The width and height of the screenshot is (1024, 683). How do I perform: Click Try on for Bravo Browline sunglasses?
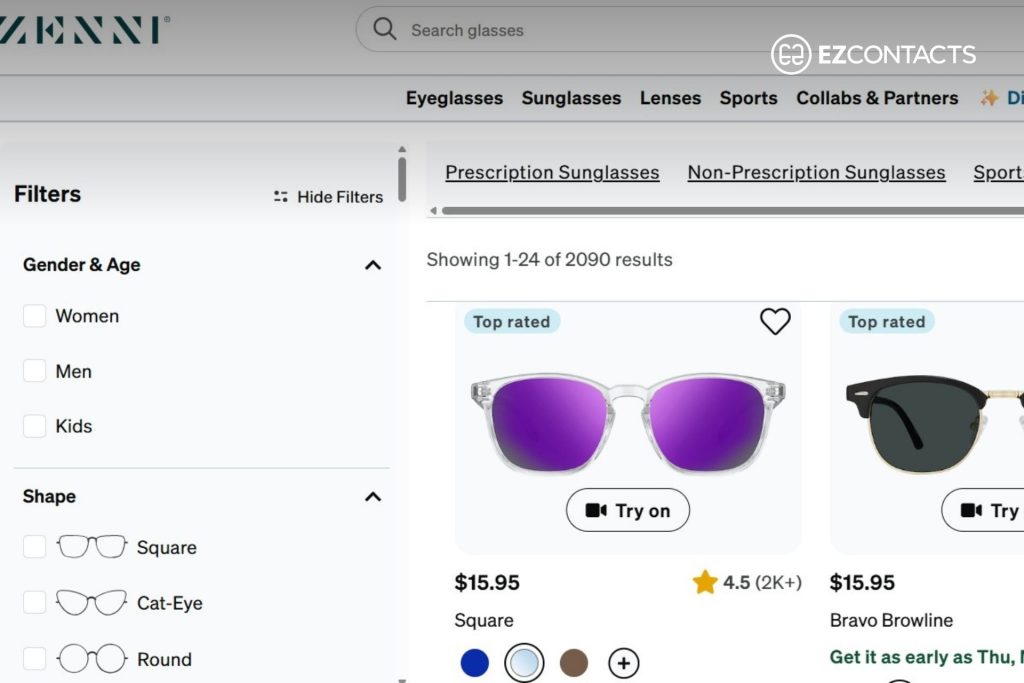983,510
